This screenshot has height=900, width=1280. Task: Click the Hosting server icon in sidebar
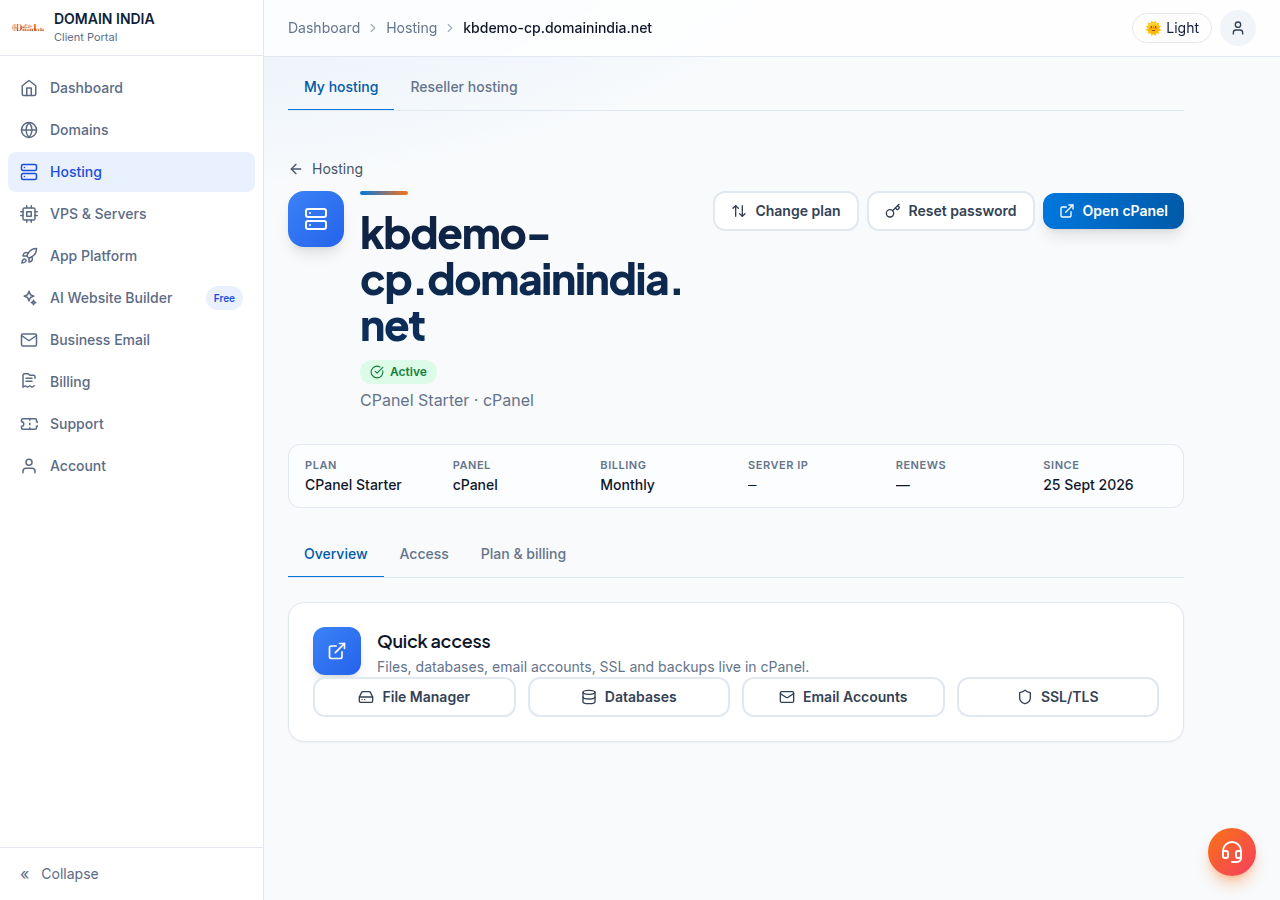(x=29, y=172)
